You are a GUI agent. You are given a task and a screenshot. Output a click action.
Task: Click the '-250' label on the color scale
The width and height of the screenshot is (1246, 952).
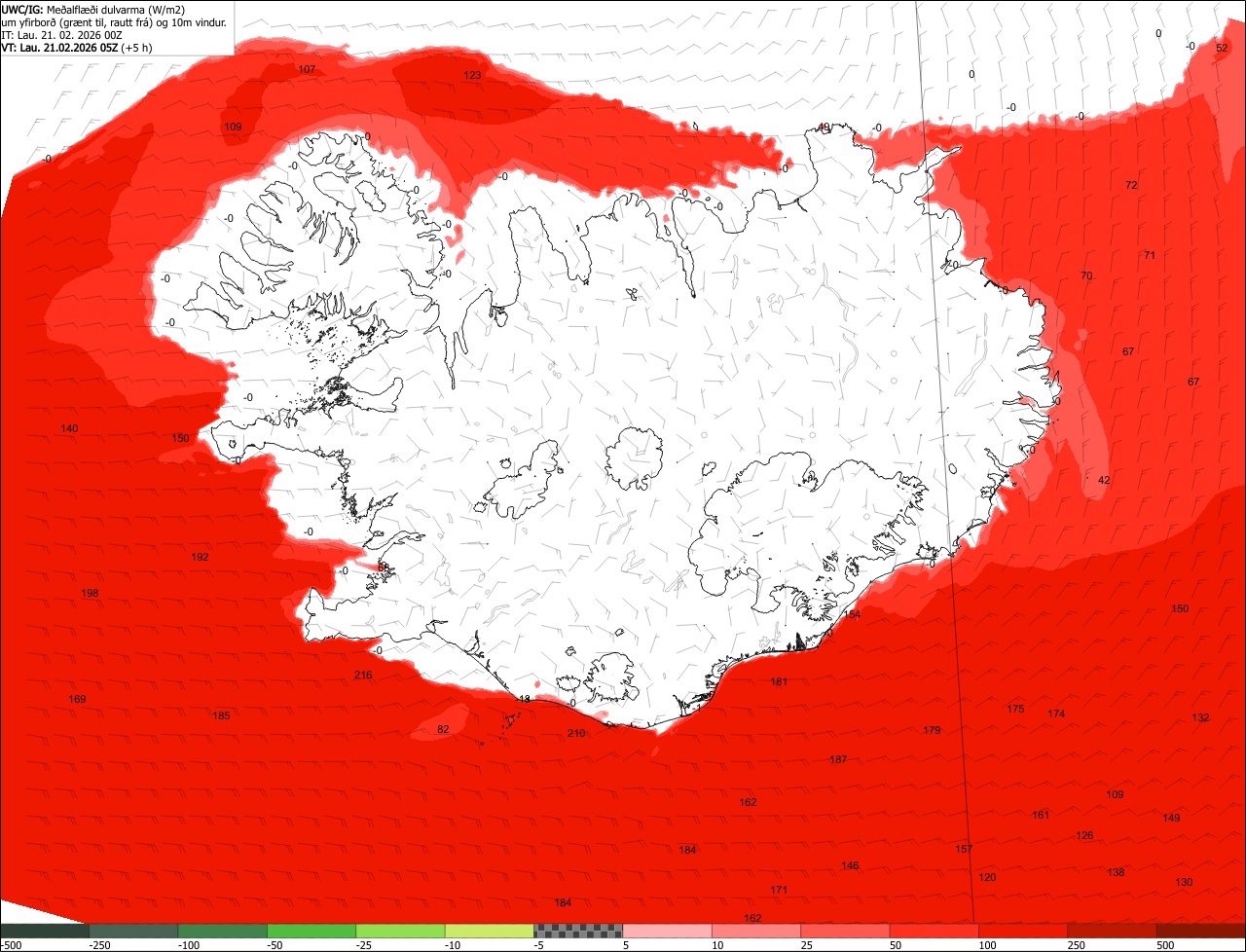coord(99,945)
